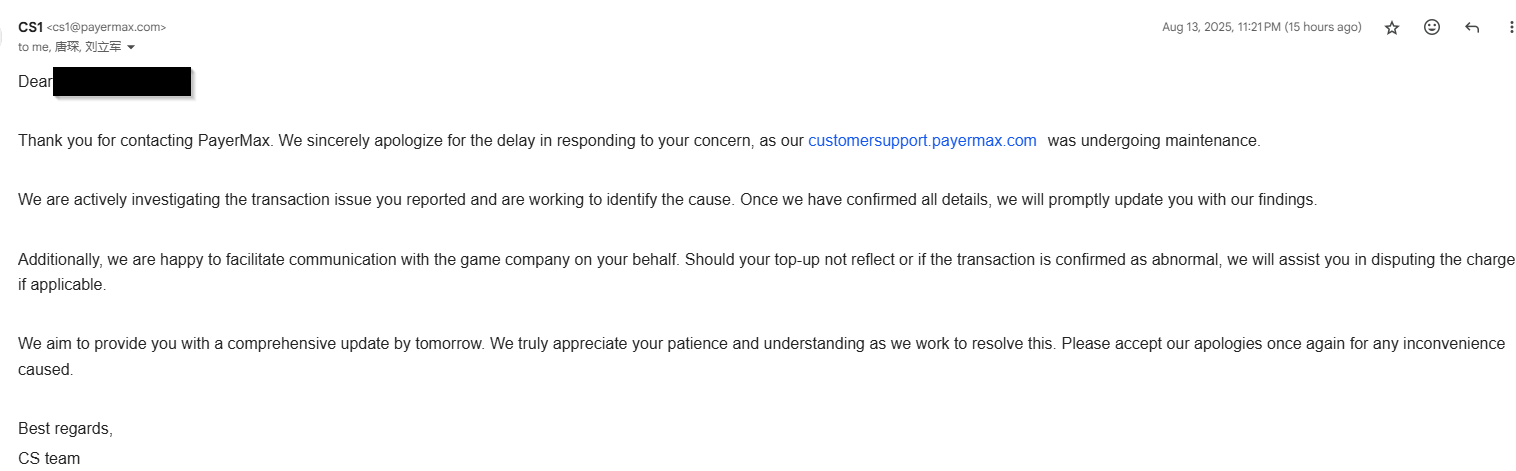1516x471 pixels.
Task: Click the 'to me' recipients line
Action: tap(34, 47)
